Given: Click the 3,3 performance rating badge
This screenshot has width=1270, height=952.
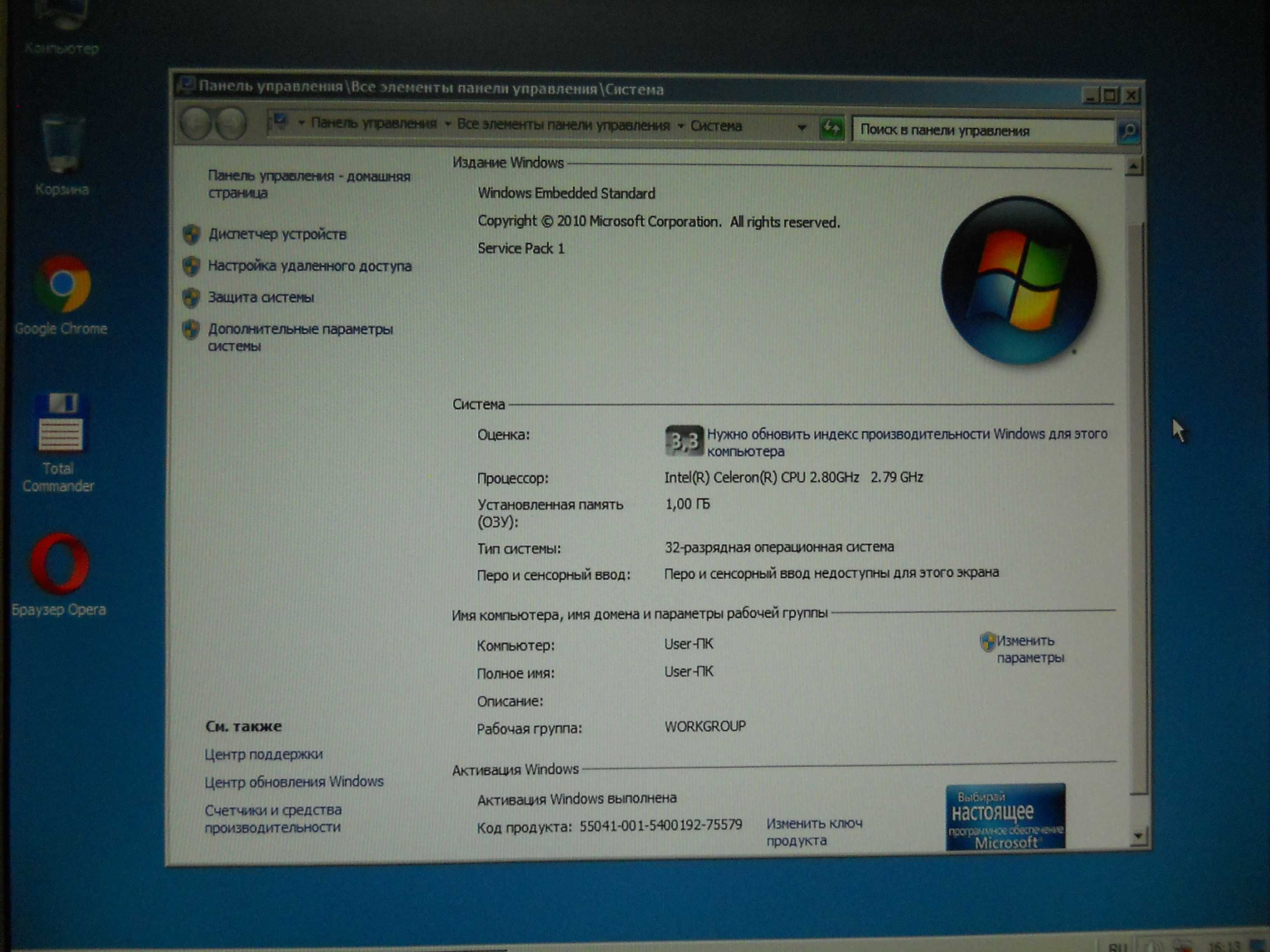Looking at the screenshot, I should [x=684, y=441].
